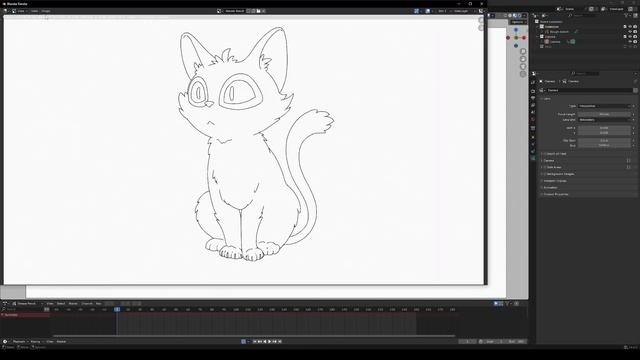This screenshot has height=360, width=640.
Task: Switch perspective/orthographic navigation button
Action: (x=523, y=74)
